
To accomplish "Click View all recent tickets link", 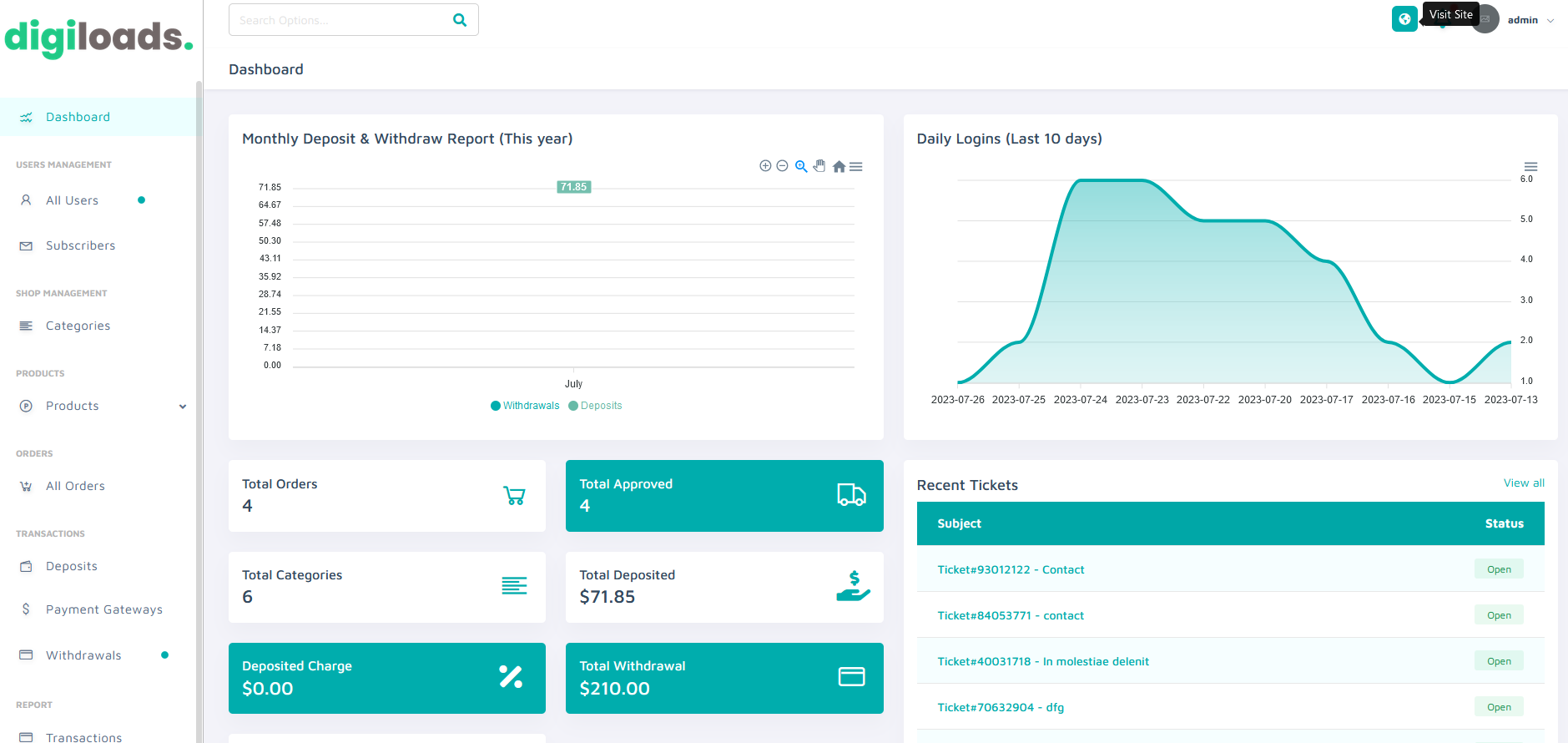I will (x=1523, y=483).
